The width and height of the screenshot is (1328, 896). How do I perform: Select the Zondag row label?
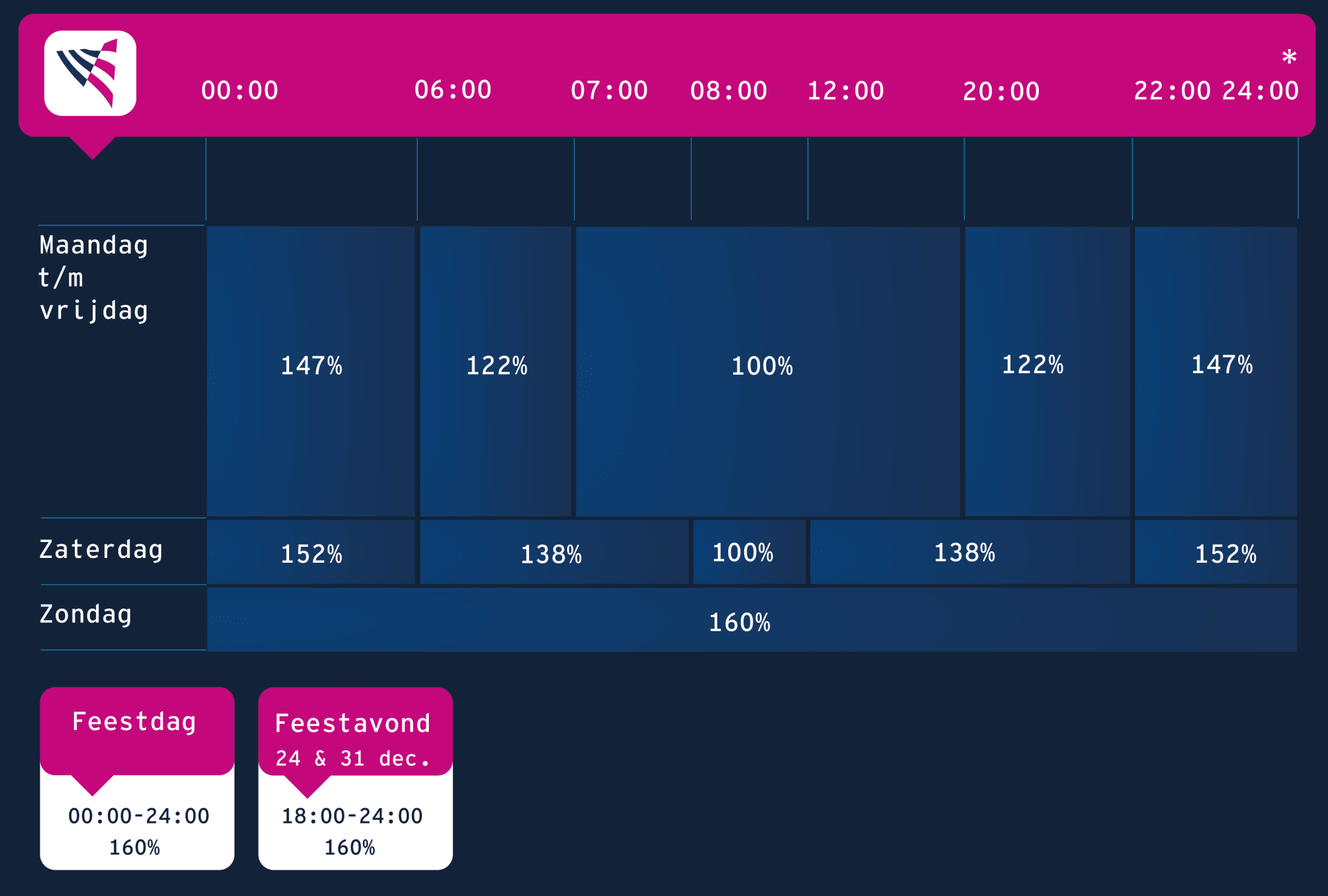(x=85, y=614)
